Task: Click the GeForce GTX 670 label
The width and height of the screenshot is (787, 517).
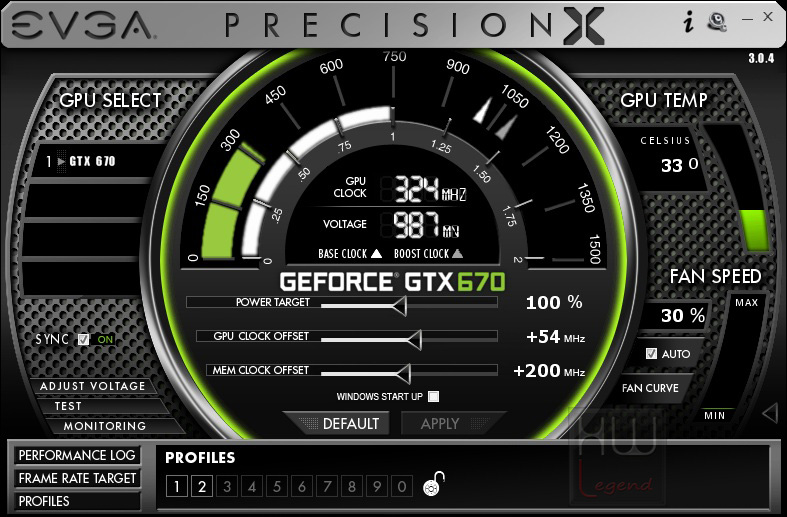Action: coord(392,282)
